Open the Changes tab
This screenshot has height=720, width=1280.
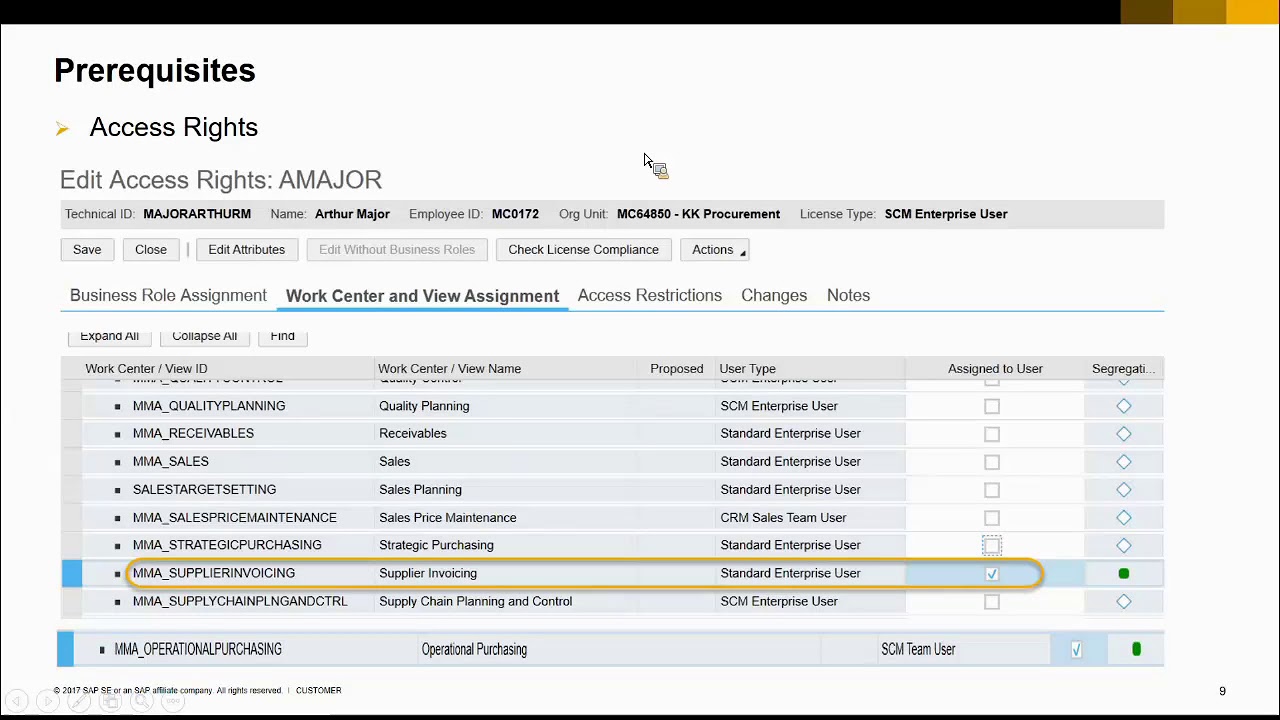pos(774,296)
